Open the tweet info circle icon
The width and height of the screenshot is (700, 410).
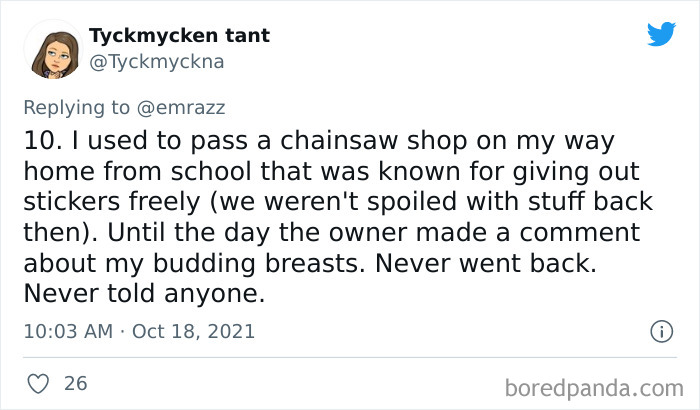click(x=660, y=331)
